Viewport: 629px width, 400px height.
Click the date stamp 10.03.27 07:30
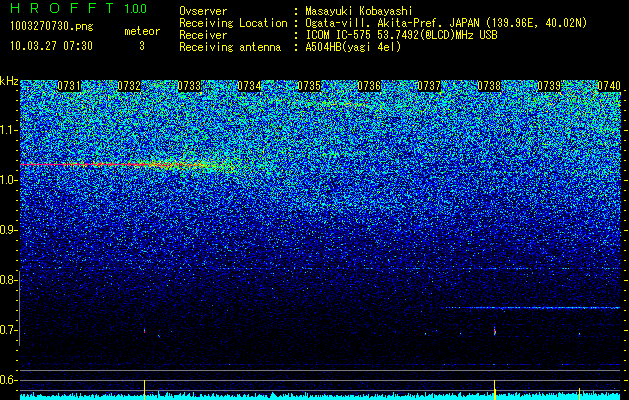(x=51, y=46)
